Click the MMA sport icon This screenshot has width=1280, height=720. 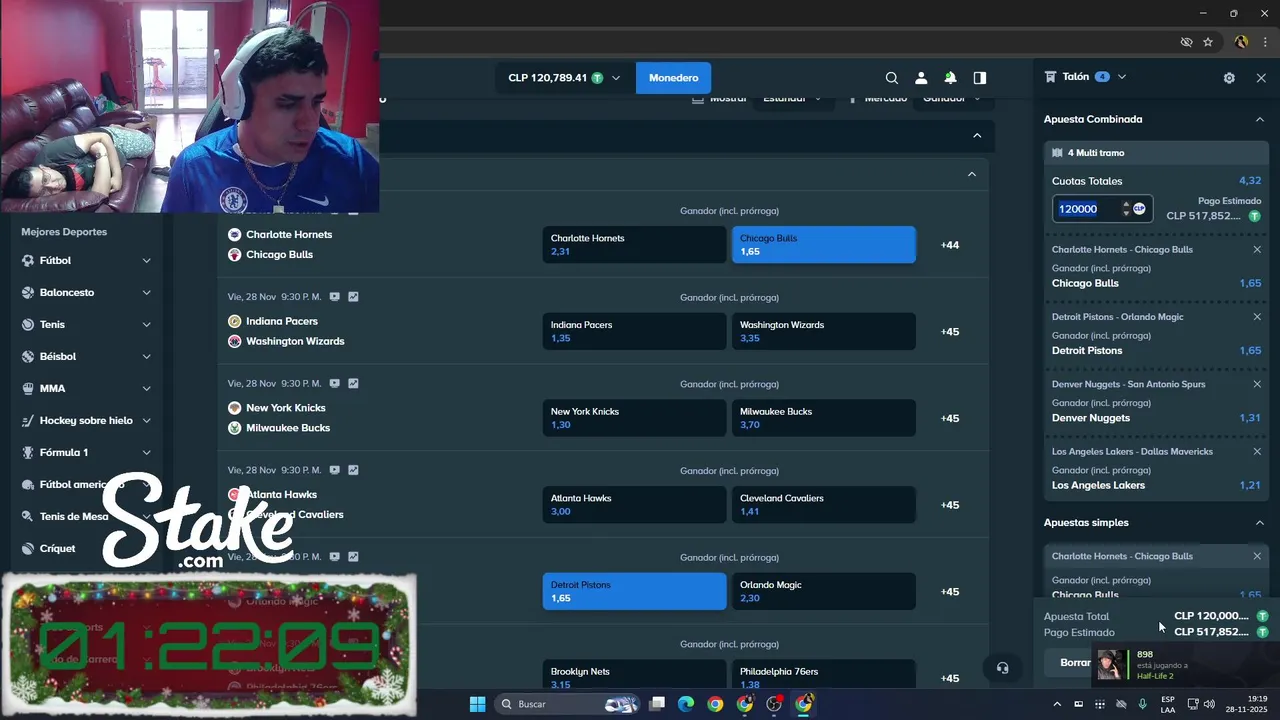pyautogui.click(x=28, y=388)
